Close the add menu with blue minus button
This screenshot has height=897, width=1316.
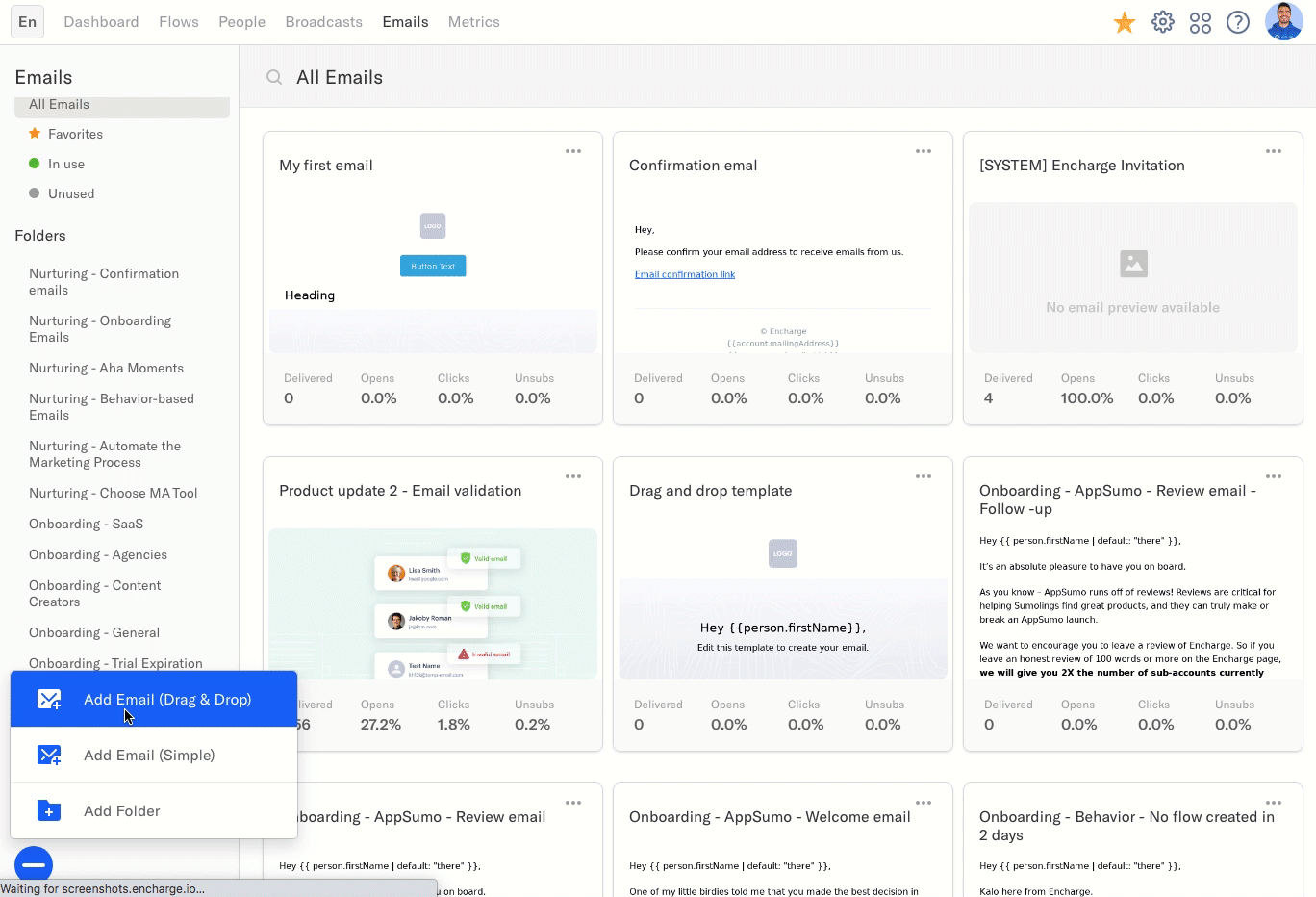34,864
